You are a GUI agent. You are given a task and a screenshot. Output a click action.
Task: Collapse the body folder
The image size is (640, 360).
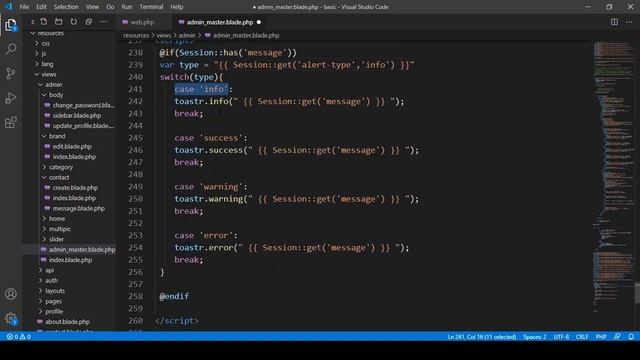(56, 95)
